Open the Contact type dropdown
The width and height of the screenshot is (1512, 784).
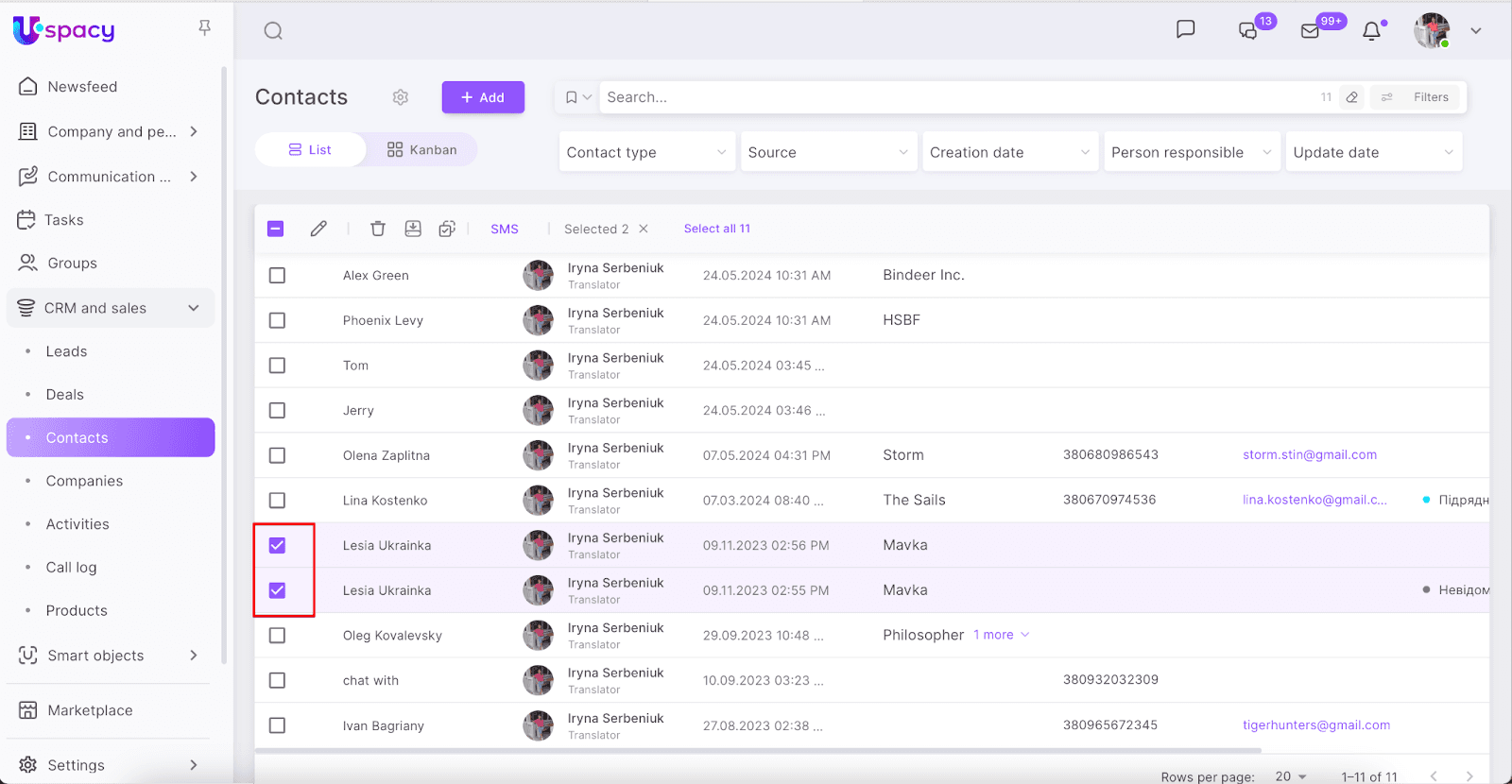[x=646, y=152]
